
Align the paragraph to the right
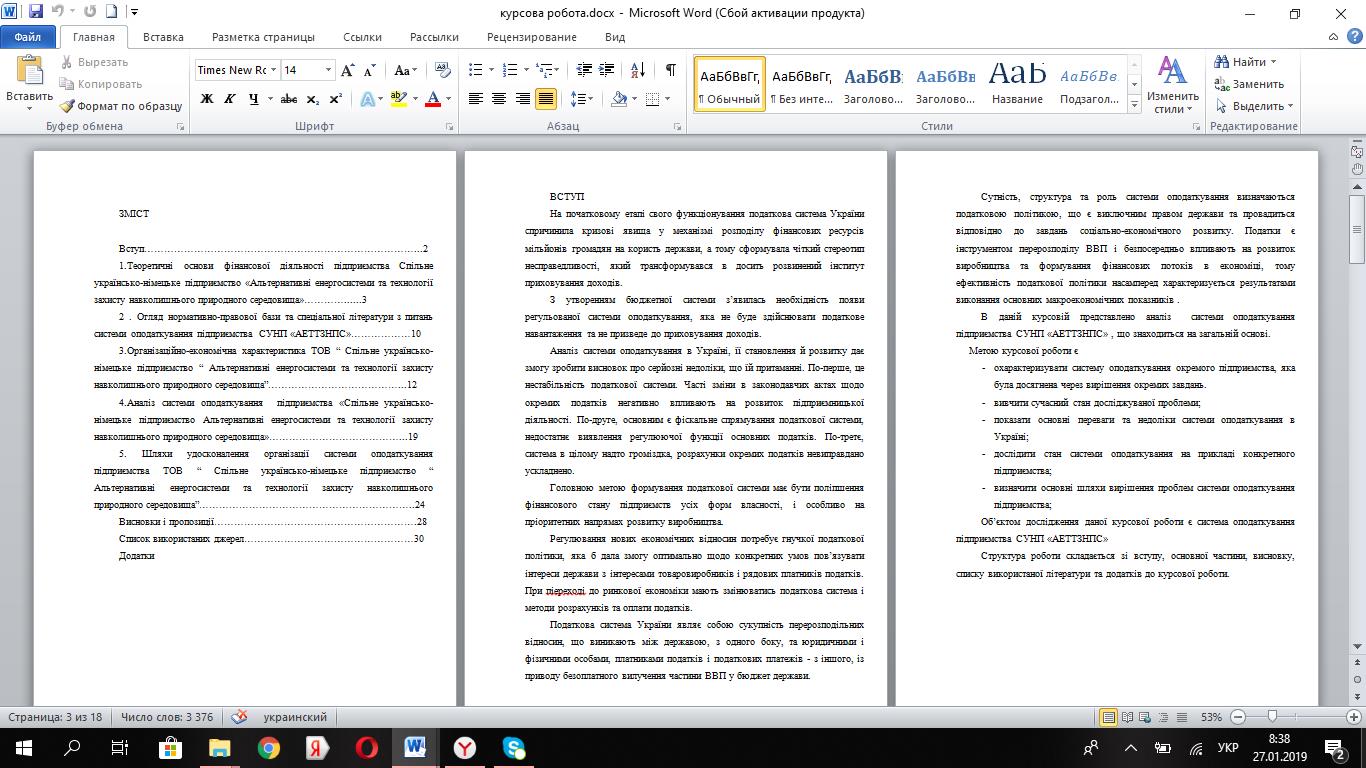522,99
